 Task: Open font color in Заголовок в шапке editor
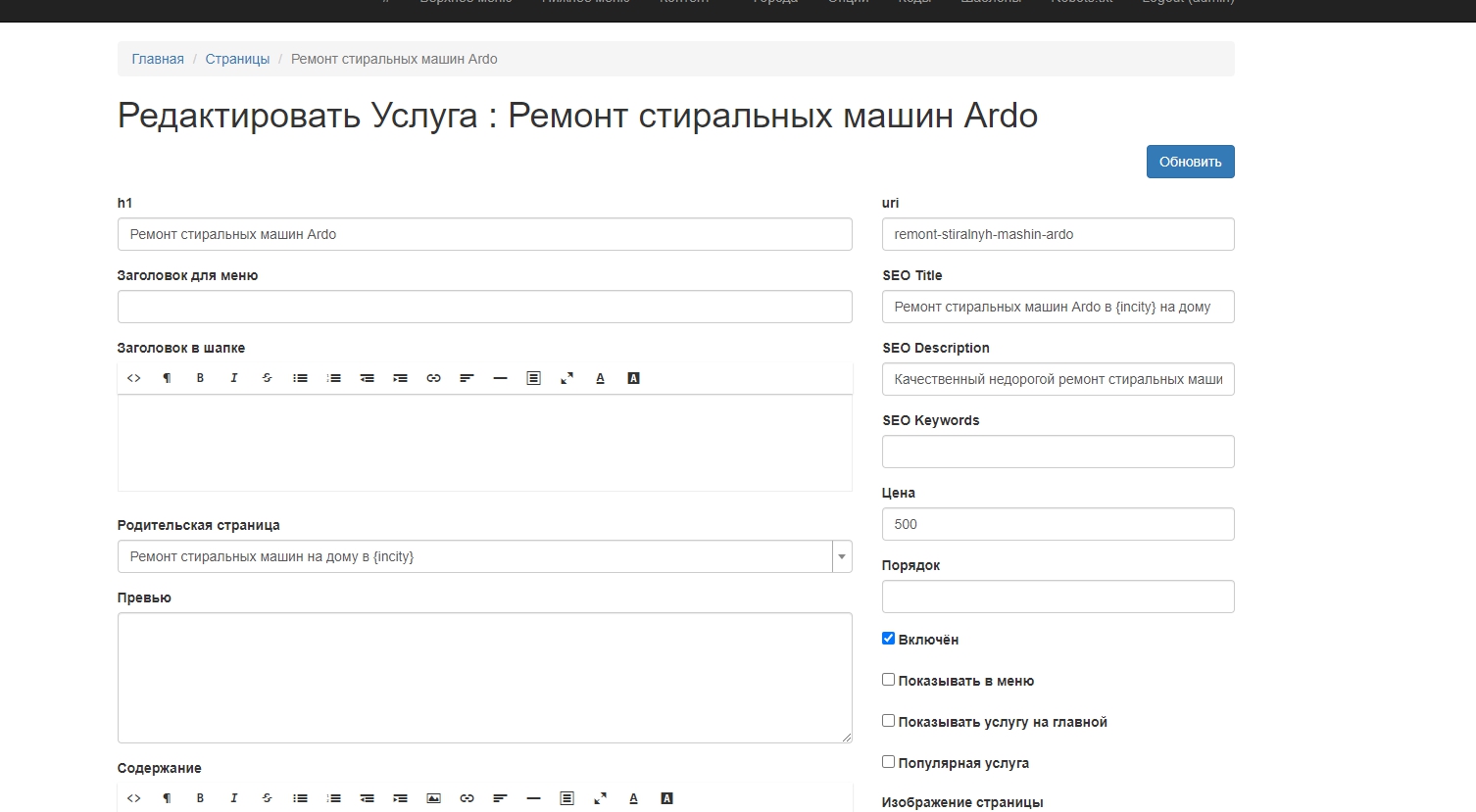click(x=601, y=378)
